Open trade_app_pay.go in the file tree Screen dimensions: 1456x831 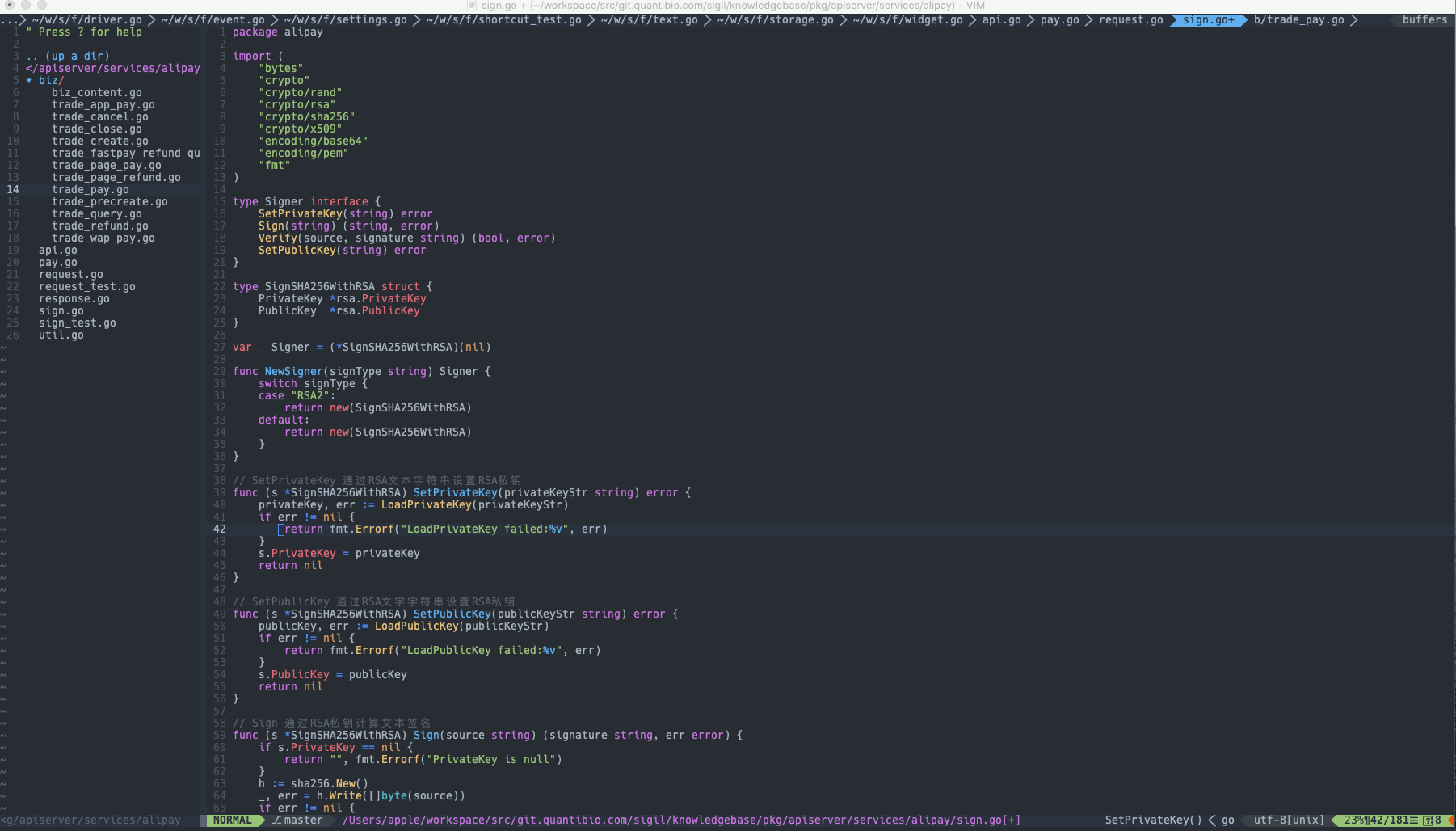click(103, 104)
